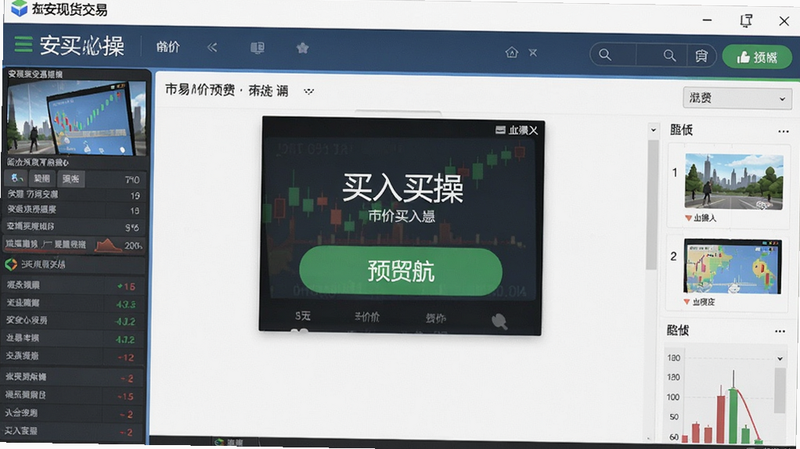800x449 pixels.
Task: Close the dark buy dialog
Action: point(533,131)
